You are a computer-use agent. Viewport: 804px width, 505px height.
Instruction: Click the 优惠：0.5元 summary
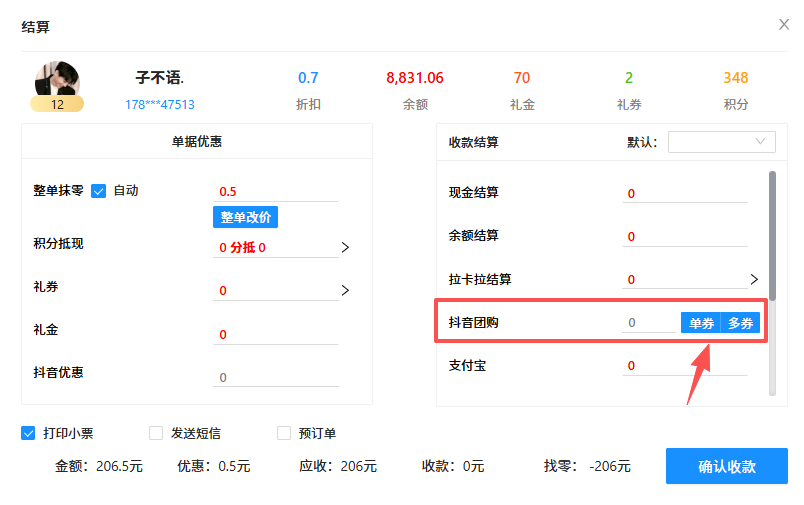pos(214,466)
